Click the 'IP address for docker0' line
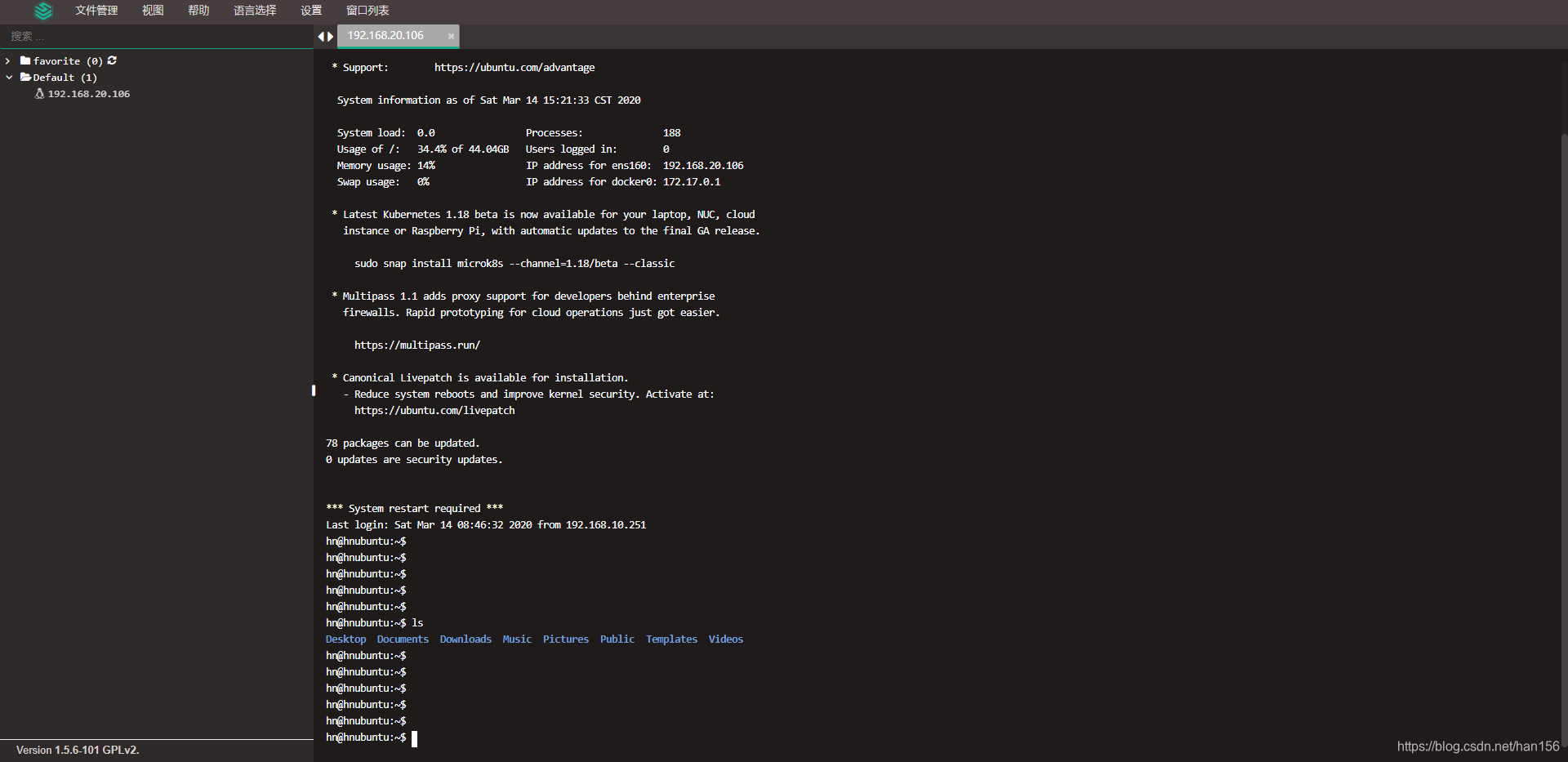Viewport: 1568px width, 762px height. point(623,182)
